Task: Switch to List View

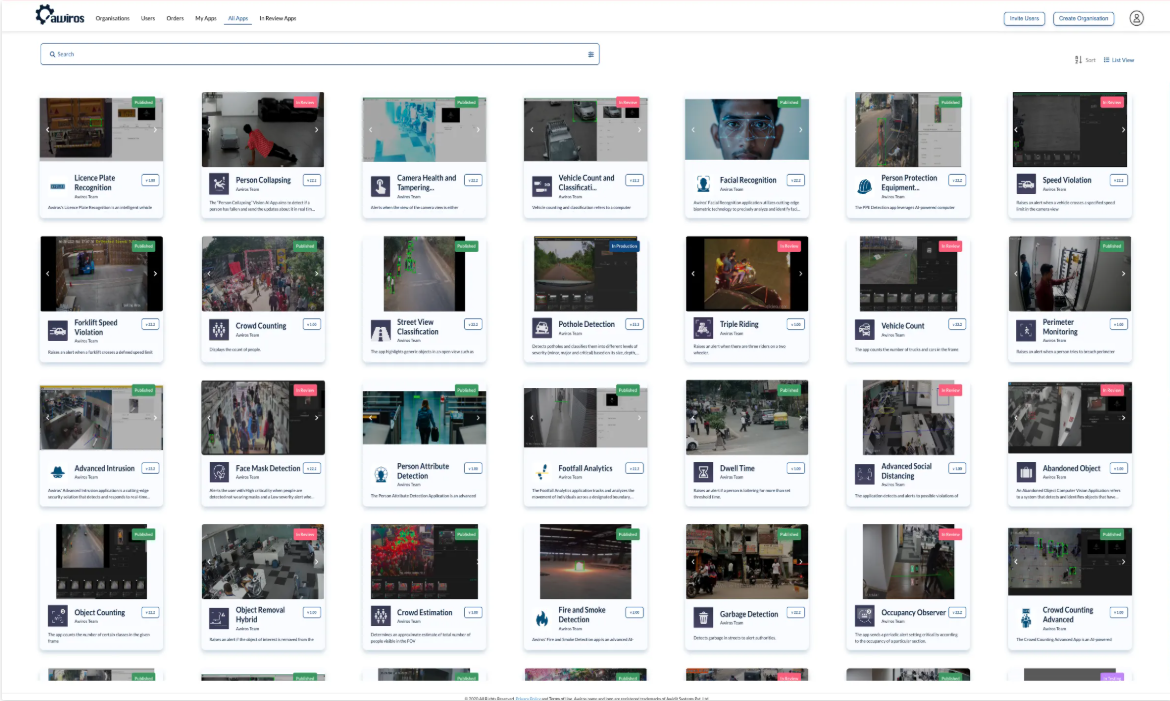Action: tap(1119, 60)
